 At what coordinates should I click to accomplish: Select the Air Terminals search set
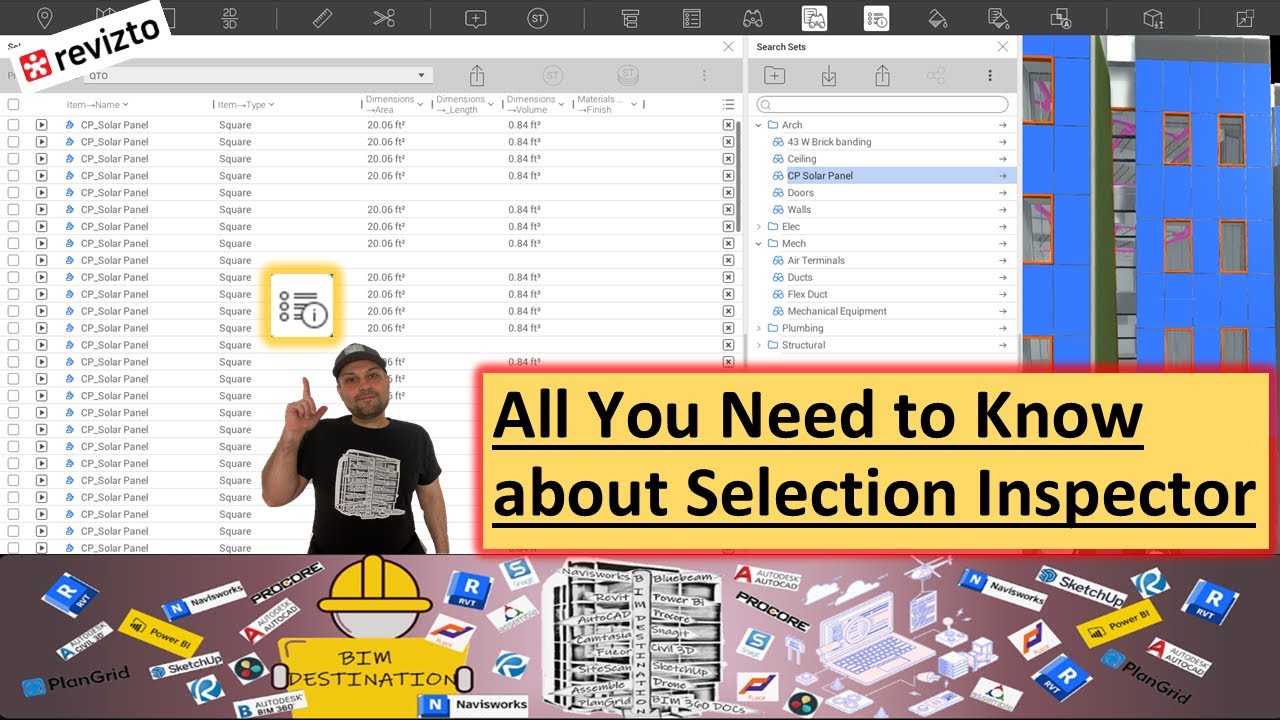click(x=816, y=261)
